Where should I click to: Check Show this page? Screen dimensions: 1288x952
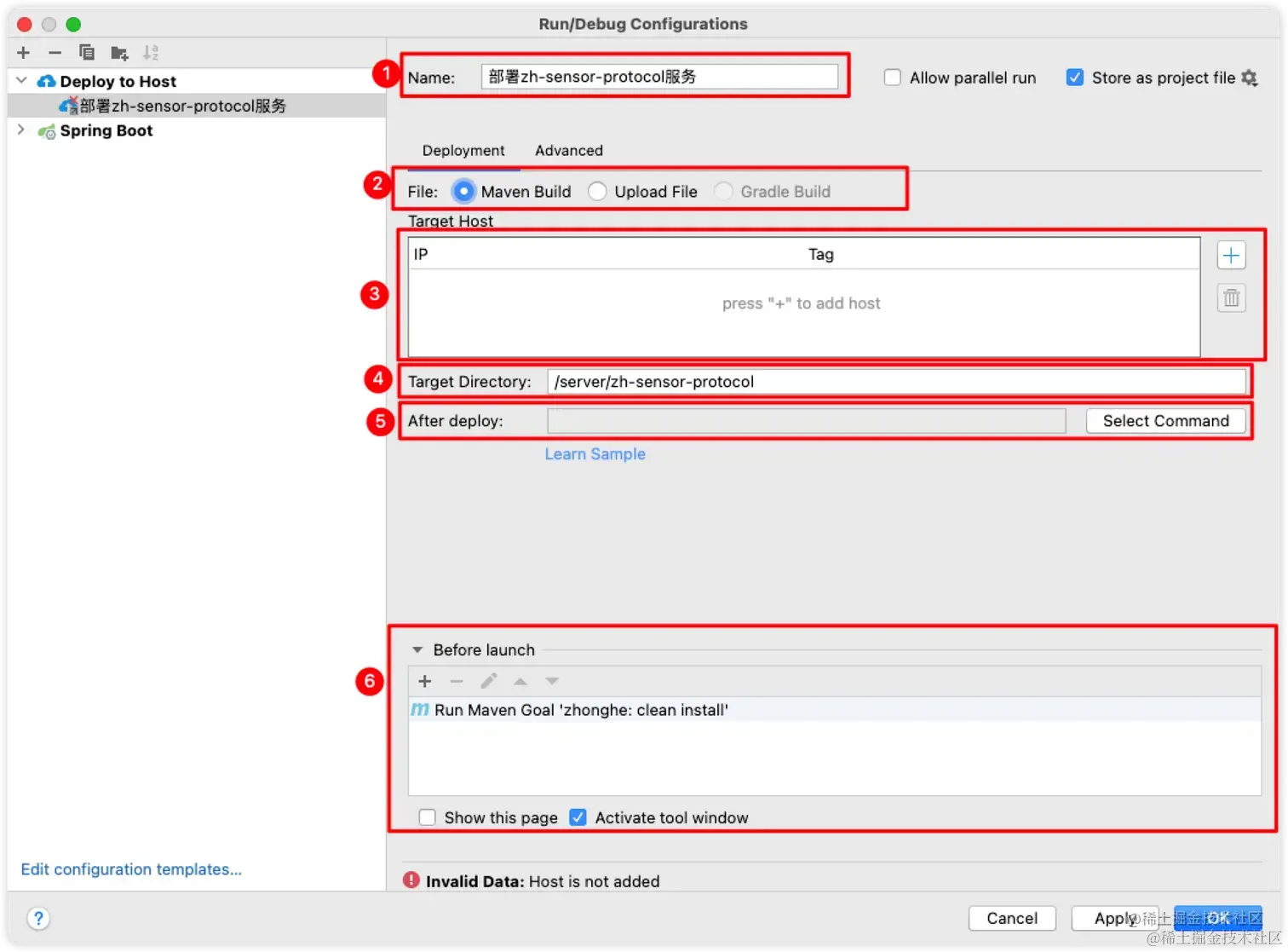coord(428,817)
